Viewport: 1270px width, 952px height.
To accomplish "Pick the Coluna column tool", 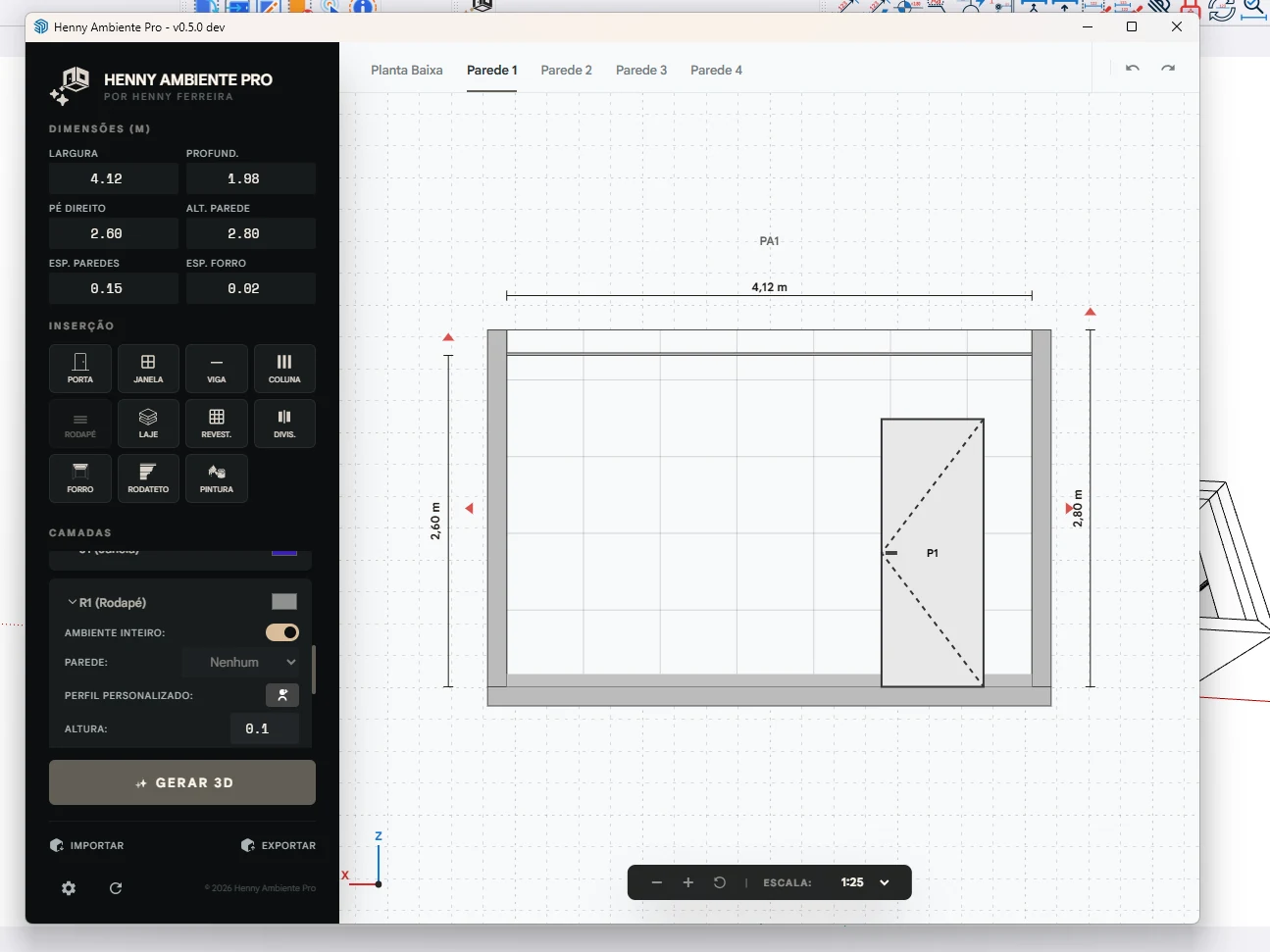I will [x=284, y=369].
